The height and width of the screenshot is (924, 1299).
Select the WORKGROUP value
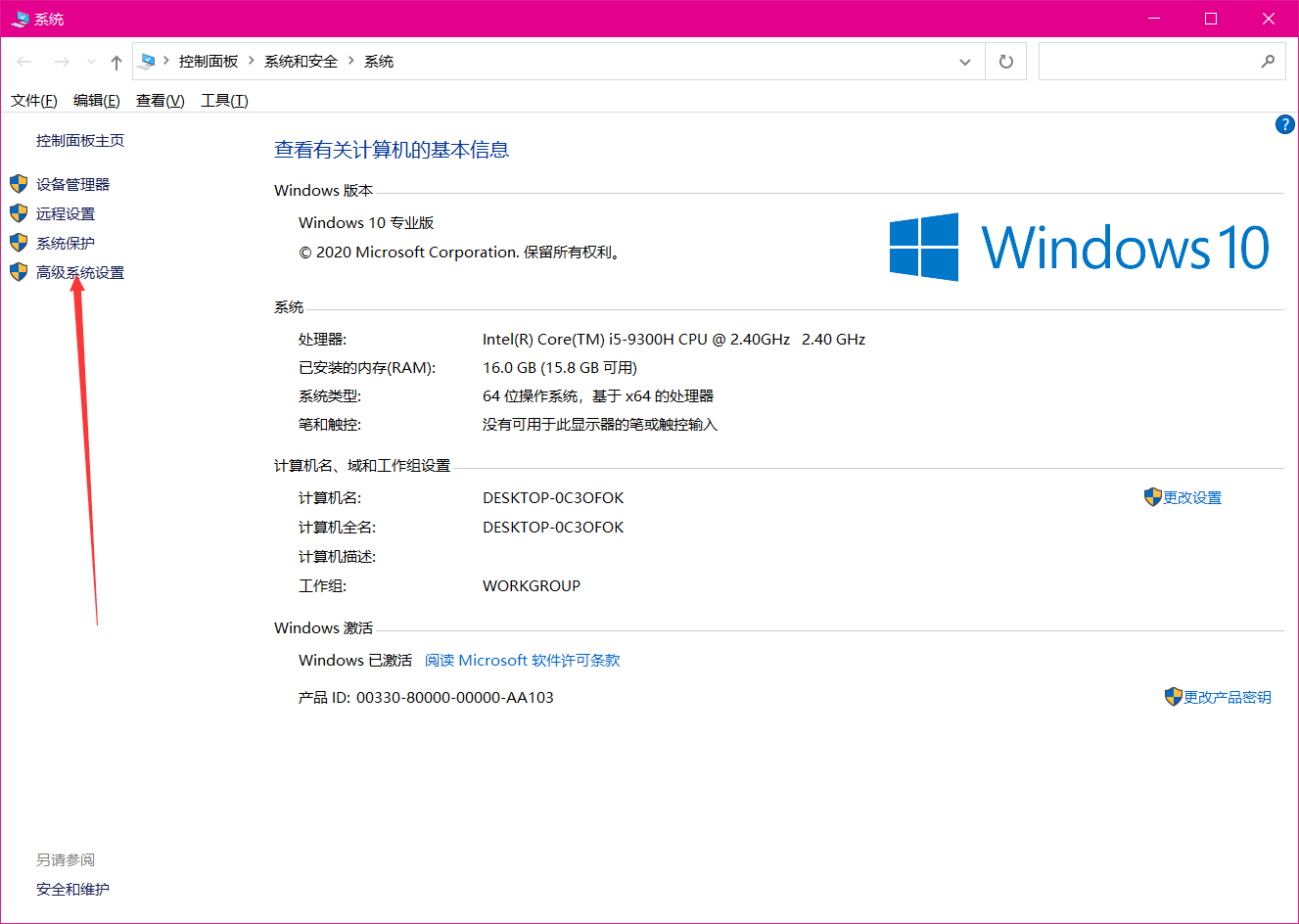click(x=532, y=585)
